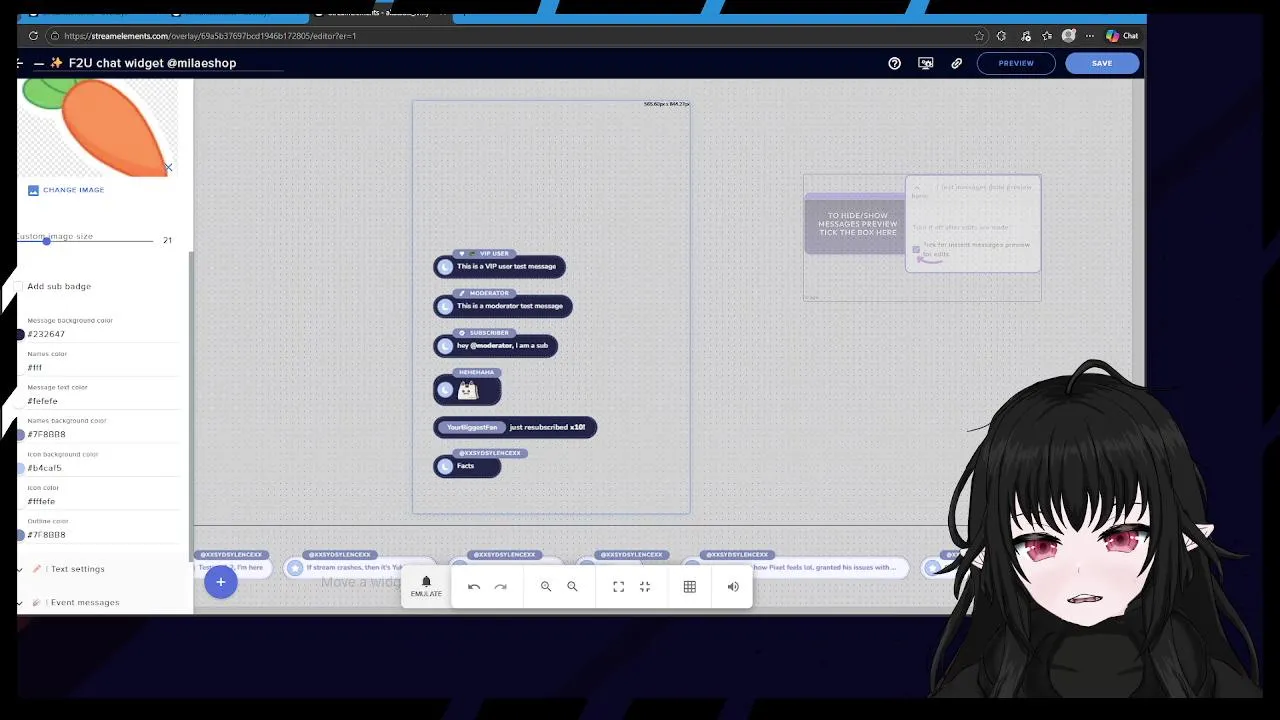
Task: Zoom out of the canvas
Action: point(572,587)
